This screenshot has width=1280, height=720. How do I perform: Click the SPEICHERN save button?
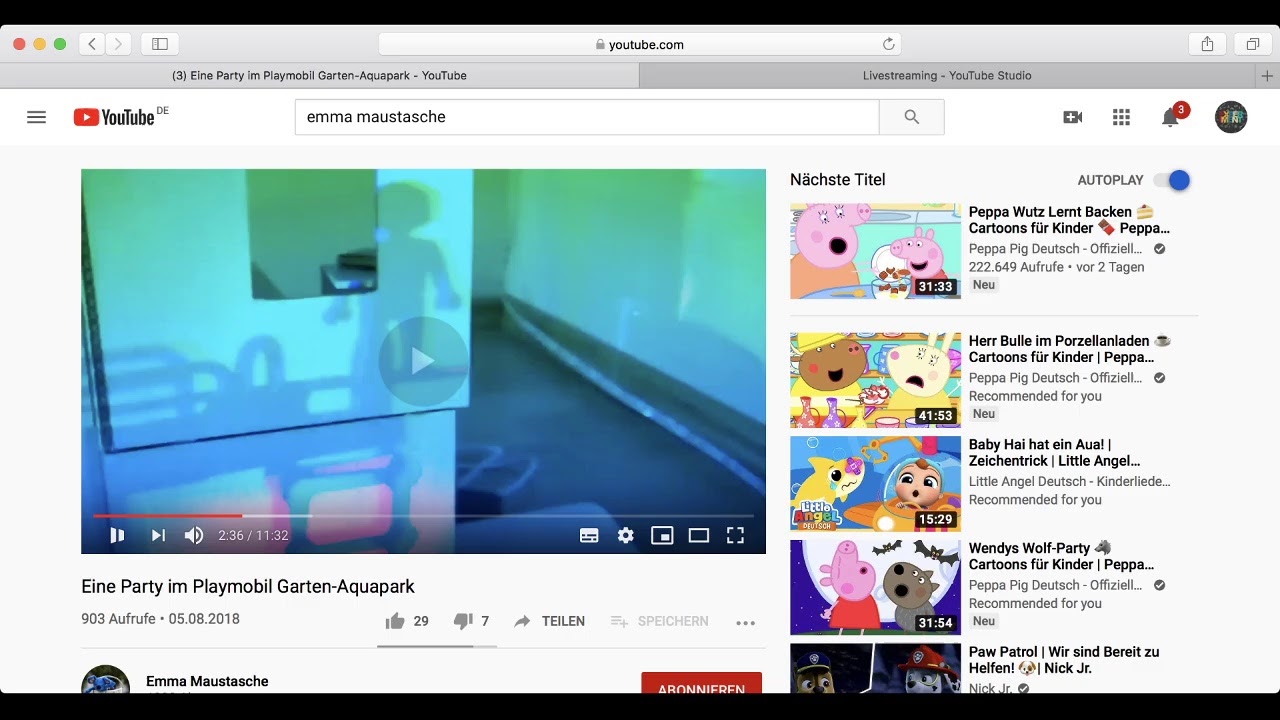pyautogui.click(x=659, y=621)
